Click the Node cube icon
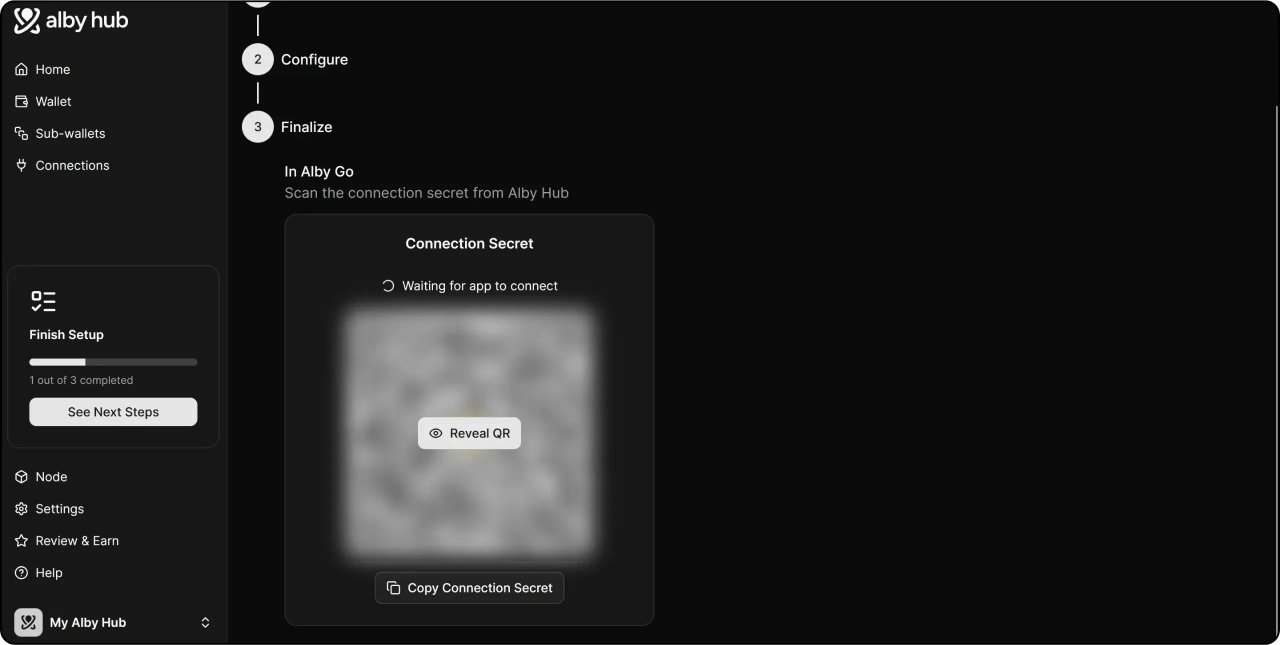1280x645 pixels. (22, 478)
